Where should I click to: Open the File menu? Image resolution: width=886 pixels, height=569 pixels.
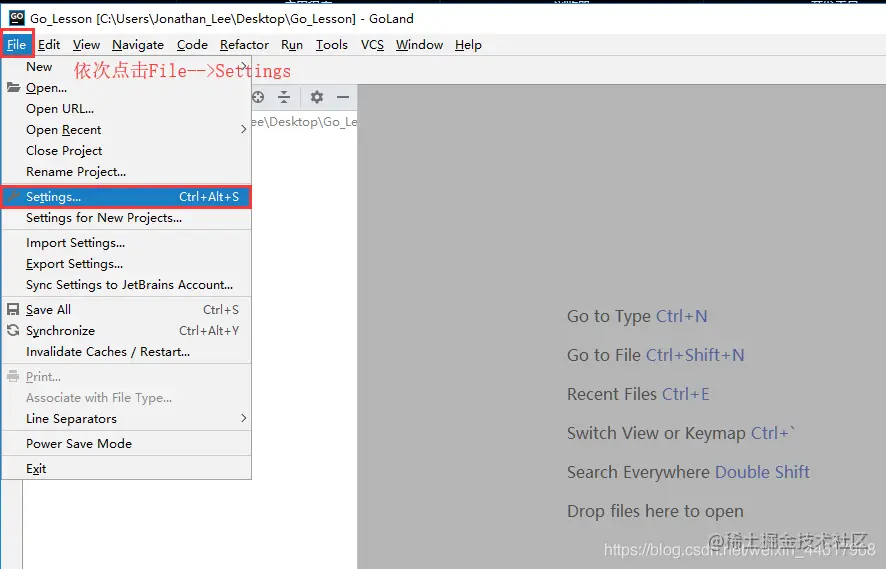coord(17,45)
